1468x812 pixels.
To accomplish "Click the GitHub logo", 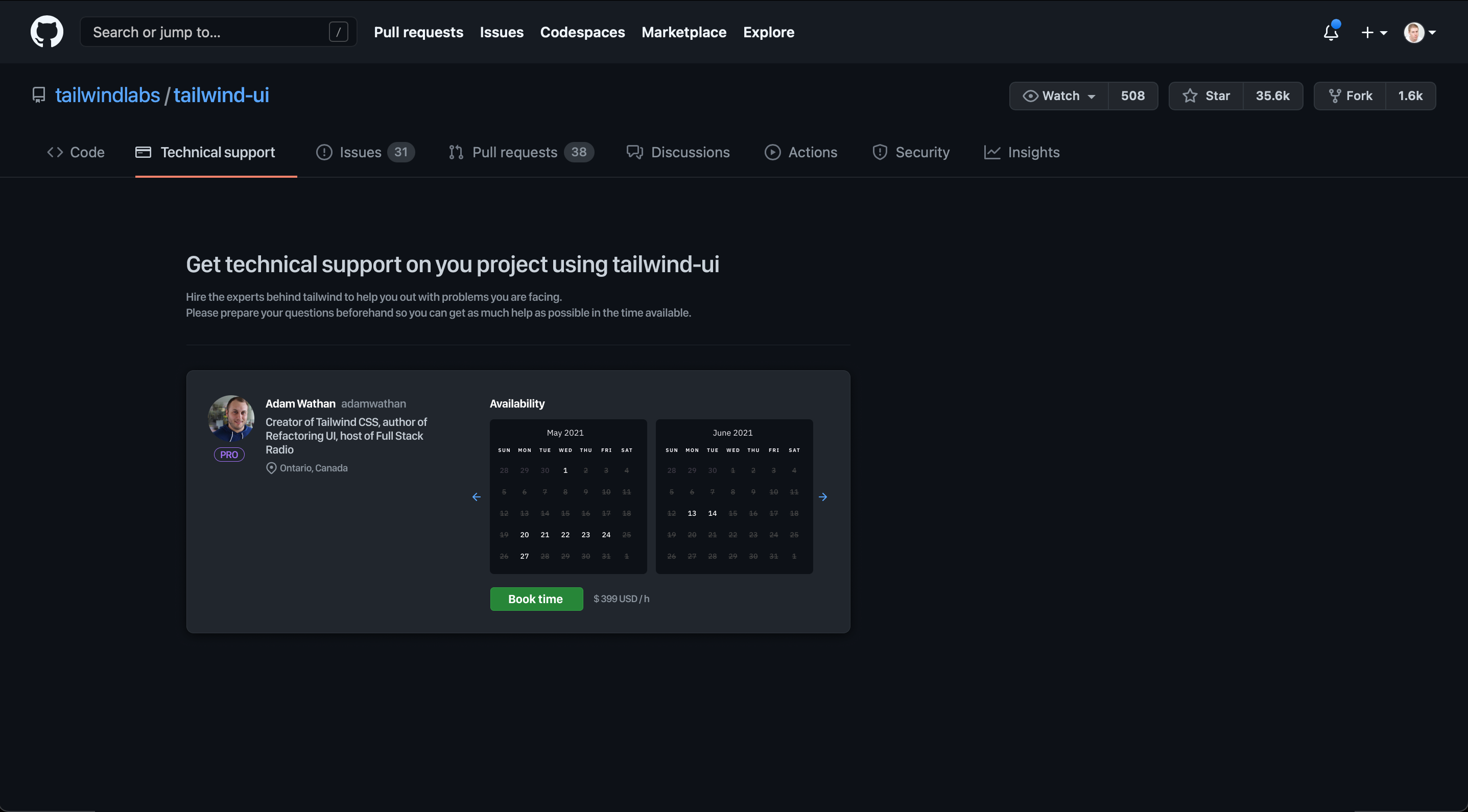I will pos(46,31).
